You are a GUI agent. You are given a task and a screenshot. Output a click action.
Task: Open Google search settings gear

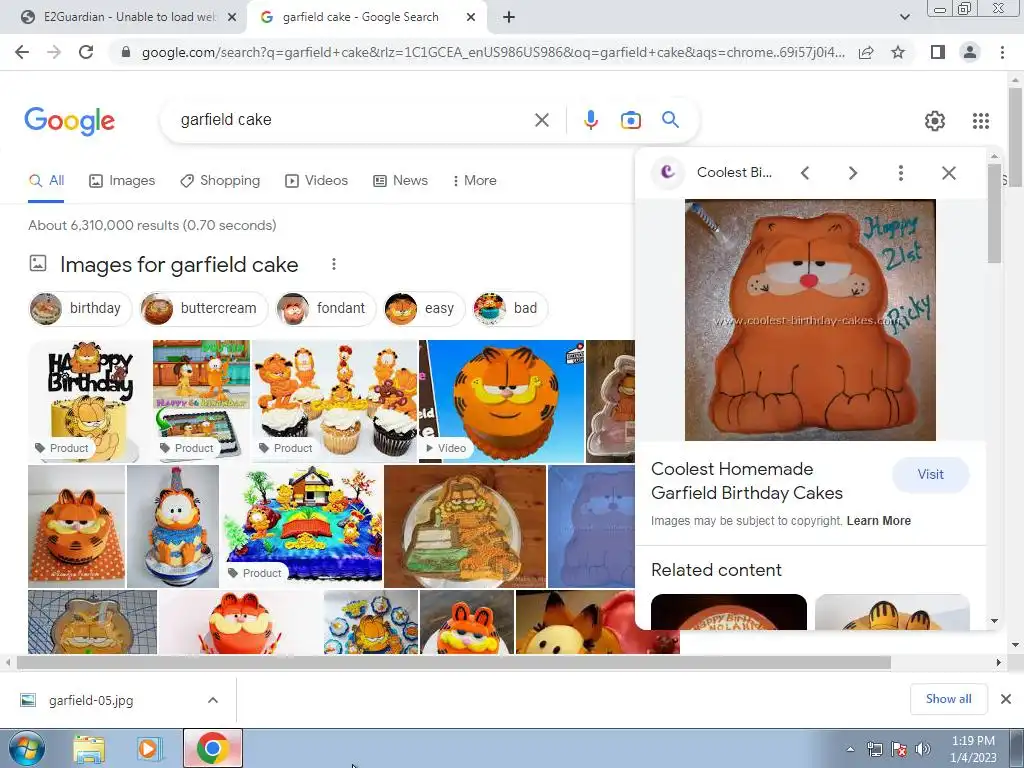pos(935,121)
